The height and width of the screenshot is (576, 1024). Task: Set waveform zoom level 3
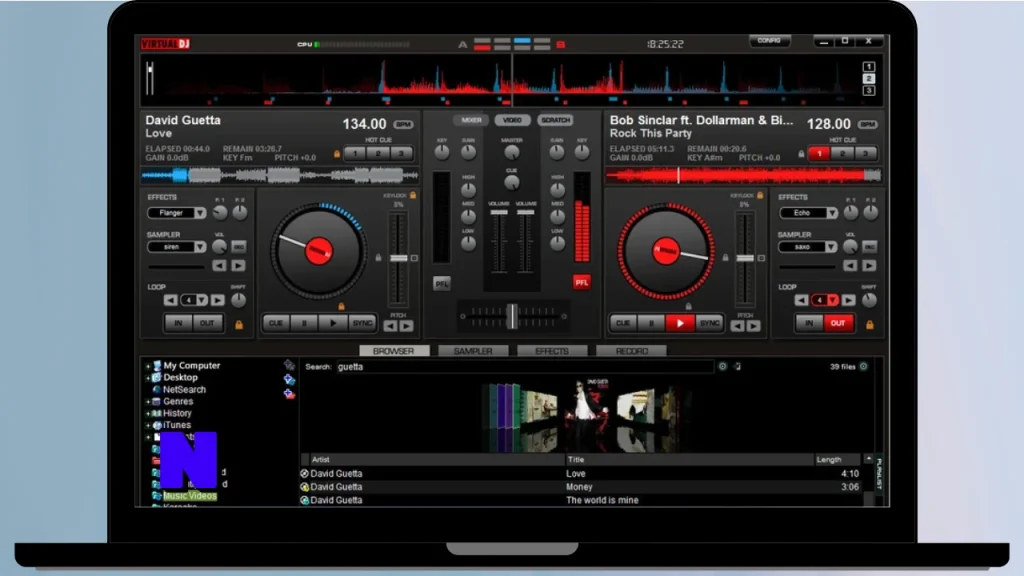tap(869, 90)
